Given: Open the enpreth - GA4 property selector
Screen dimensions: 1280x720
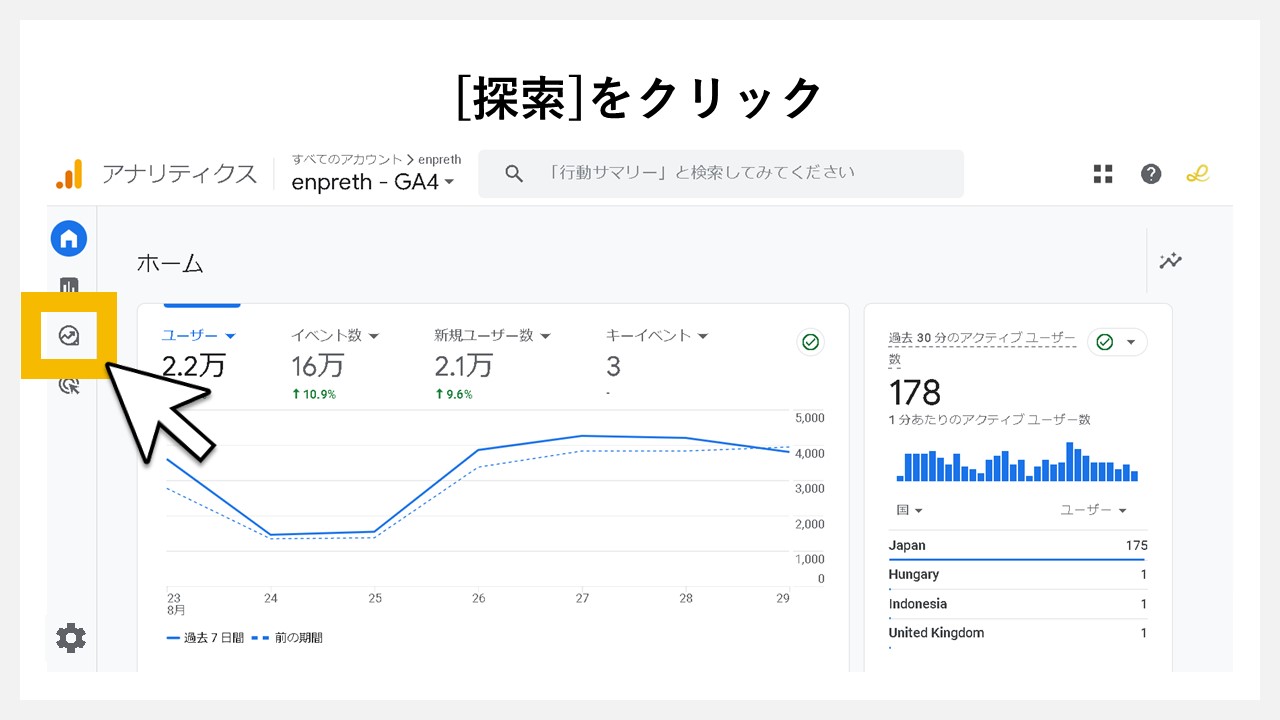Looking at the screenshot, I should point(371,182).
